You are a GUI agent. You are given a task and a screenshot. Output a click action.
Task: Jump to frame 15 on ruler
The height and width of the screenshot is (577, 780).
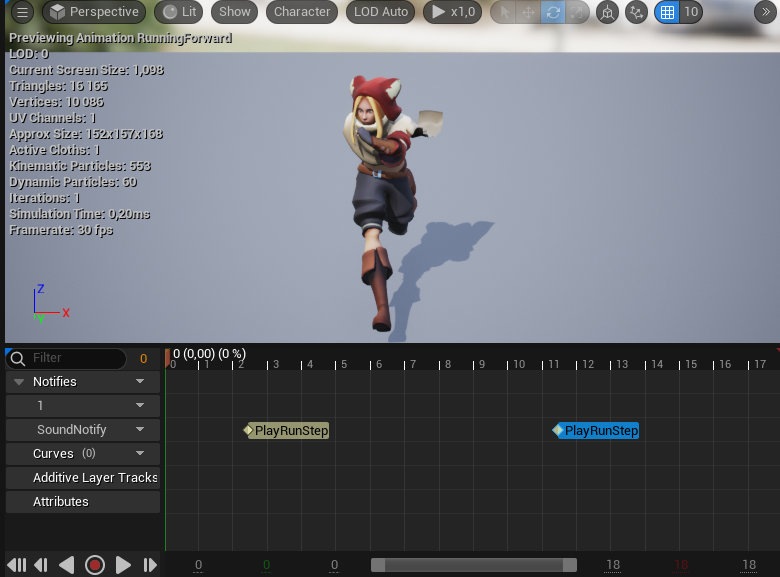691,364
